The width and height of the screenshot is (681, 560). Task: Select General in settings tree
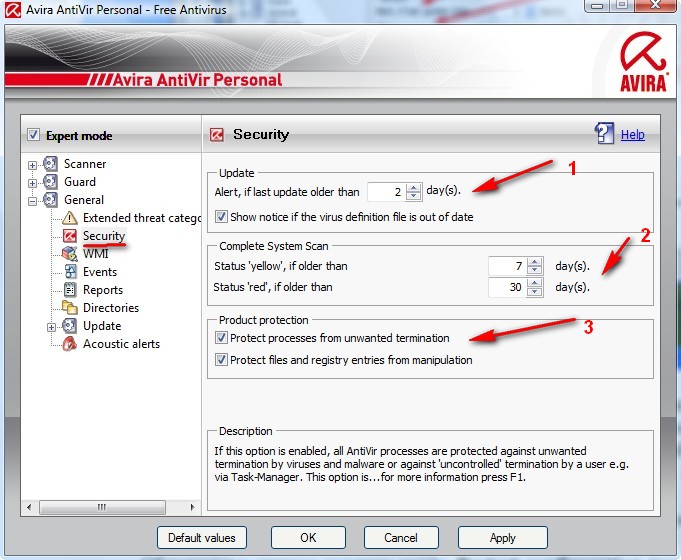pos(84,200)
